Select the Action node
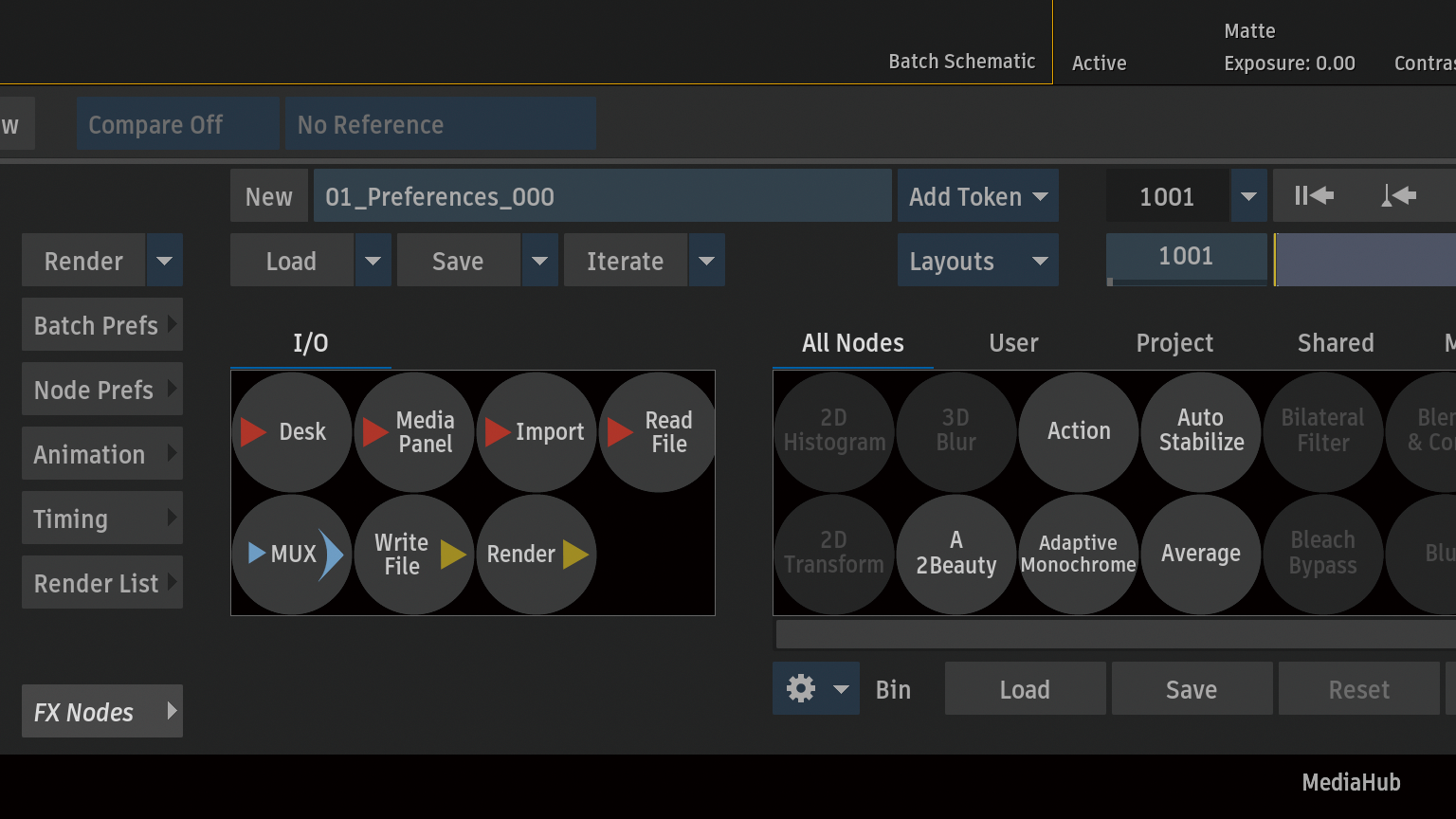This screenshot has height=819, width=1456. click(1079, 430)
